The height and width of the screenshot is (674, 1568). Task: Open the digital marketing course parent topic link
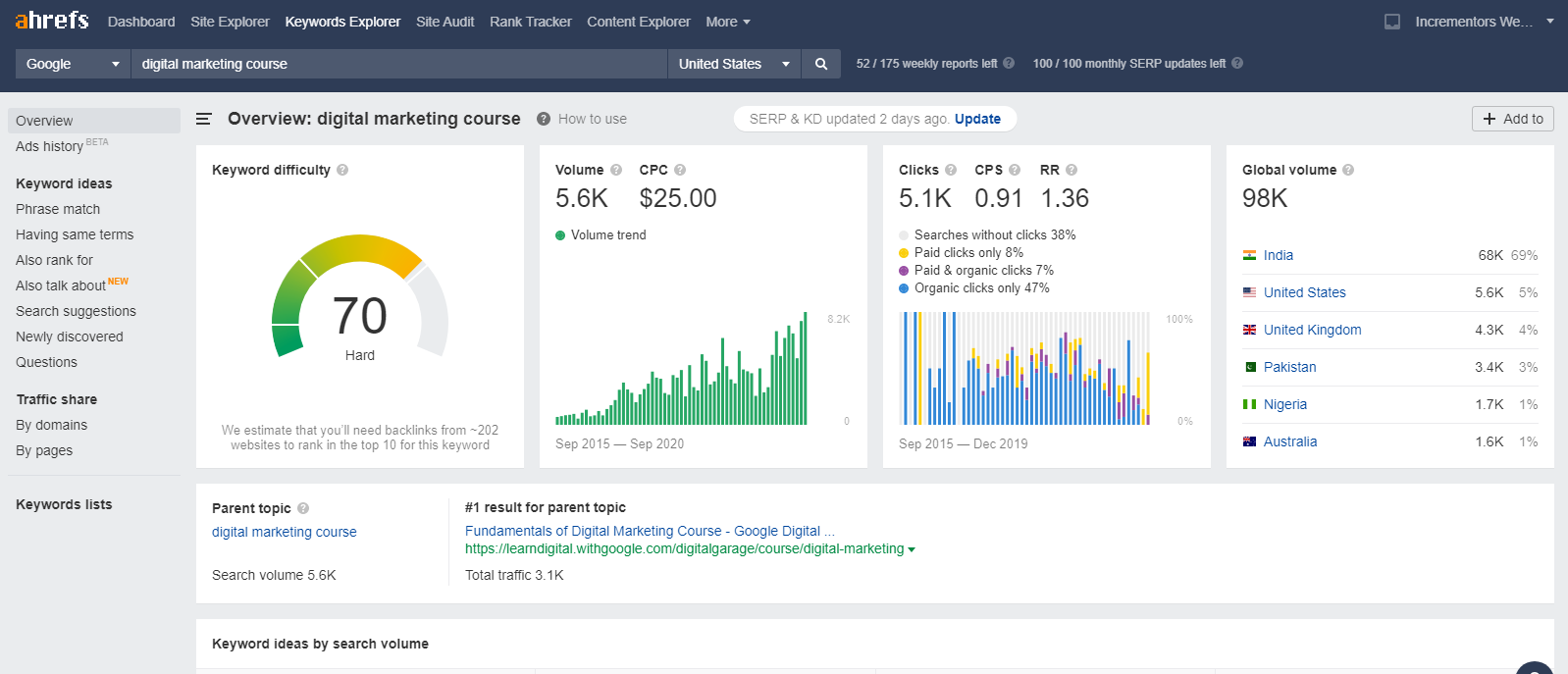pos(285,532)
